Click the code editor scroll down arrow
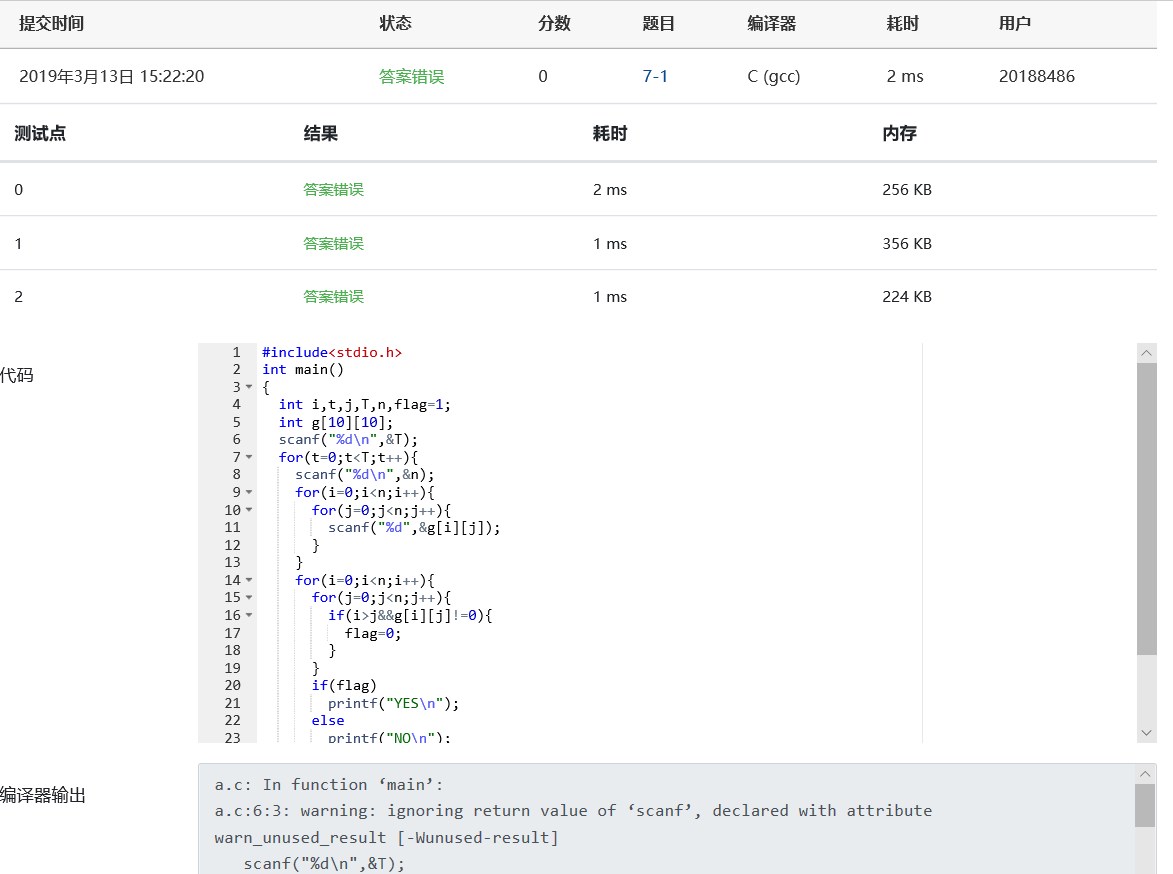1173x874 pixels. pos(1147,733)
